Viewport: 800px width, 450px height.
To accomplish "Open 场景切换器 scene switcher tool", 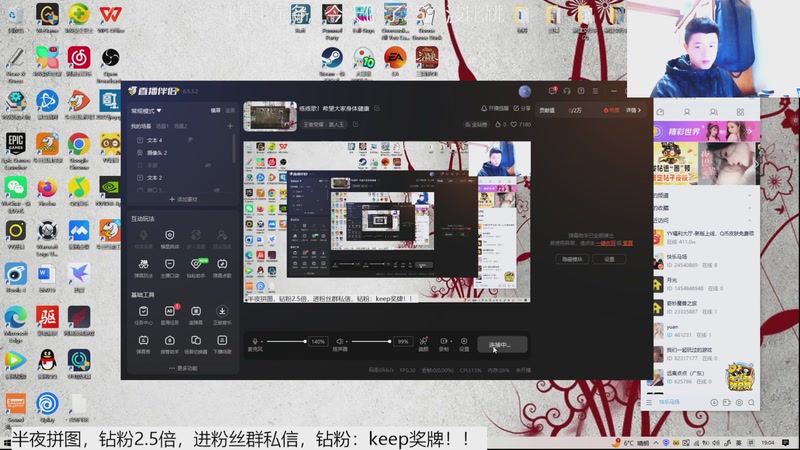I will (195, 344).
